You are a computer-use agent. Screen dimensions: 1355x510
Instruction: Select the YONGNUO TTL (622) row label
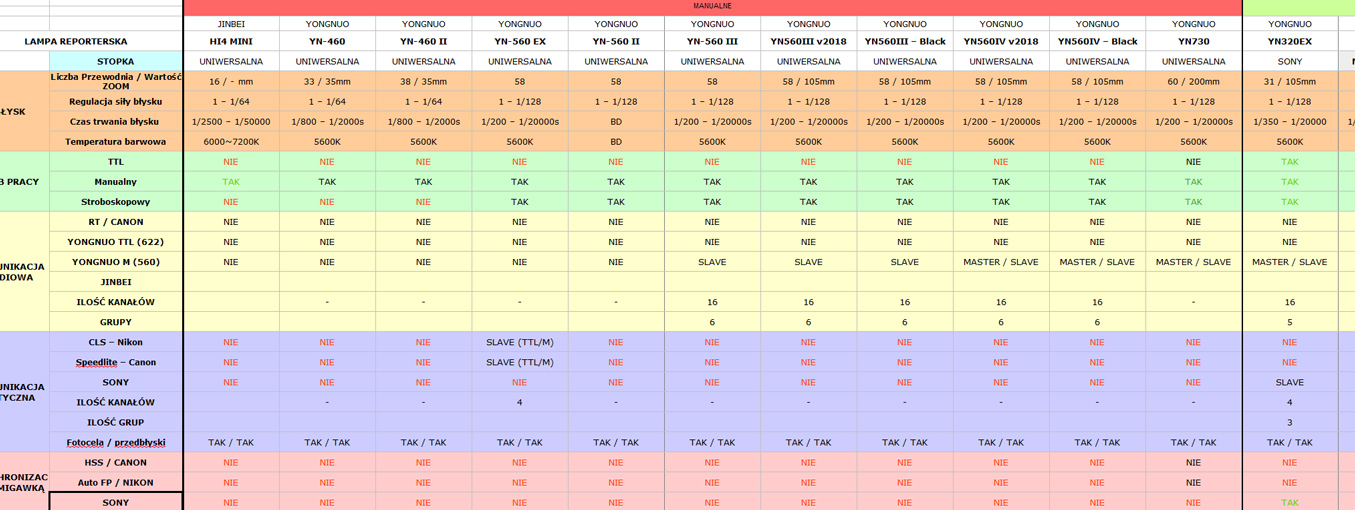pyautogui.click(x=116, y=242)
